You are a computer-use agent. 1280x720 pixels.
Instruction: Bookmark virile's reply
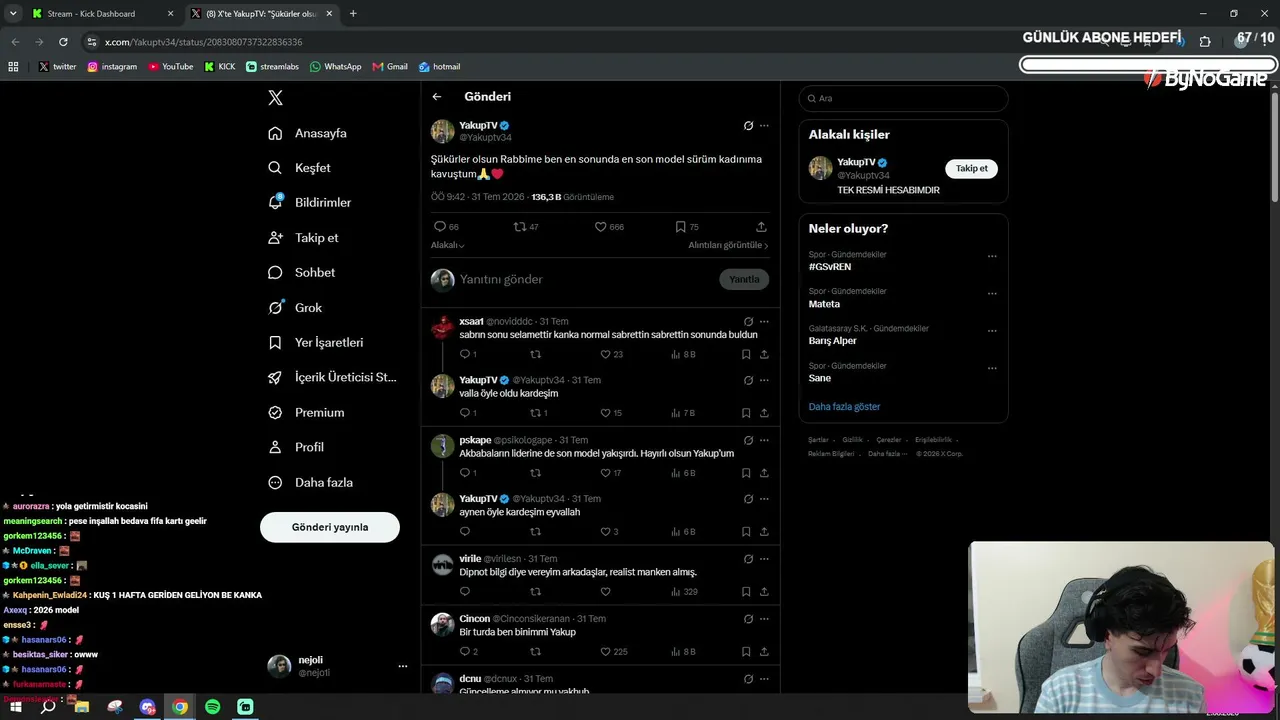pyautogui.click(x=746, y=592)
